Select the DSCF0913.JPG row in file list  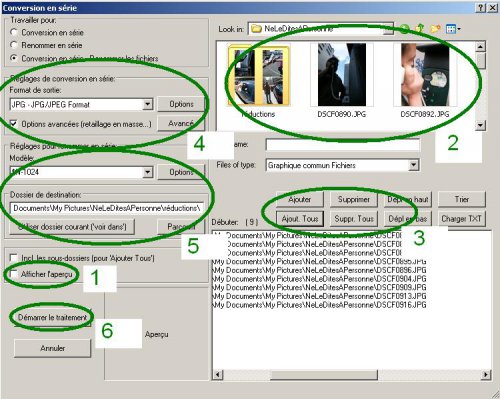click(319, 296)
